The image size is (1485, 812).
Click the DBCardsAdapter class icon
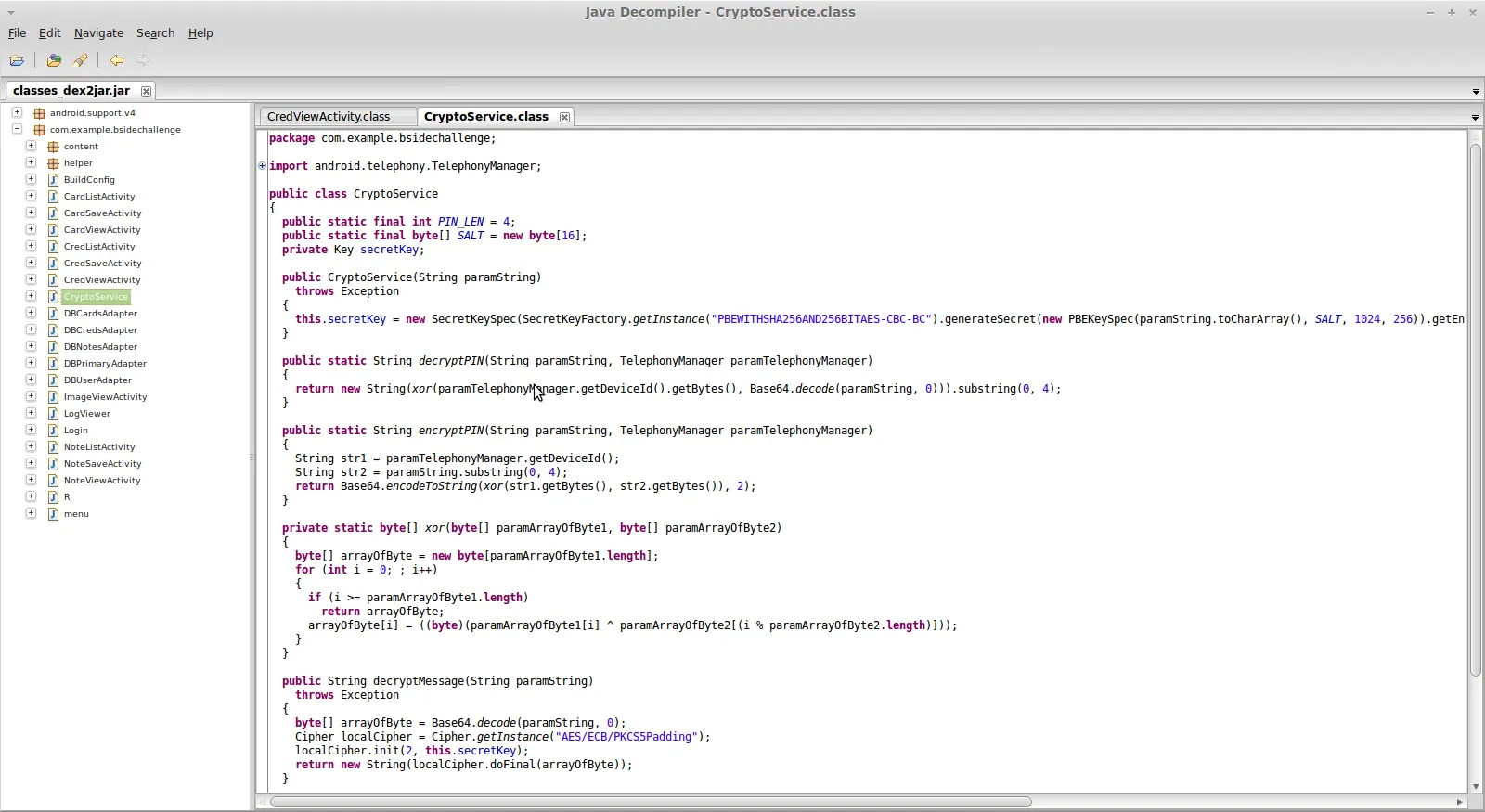coord(53,314)
